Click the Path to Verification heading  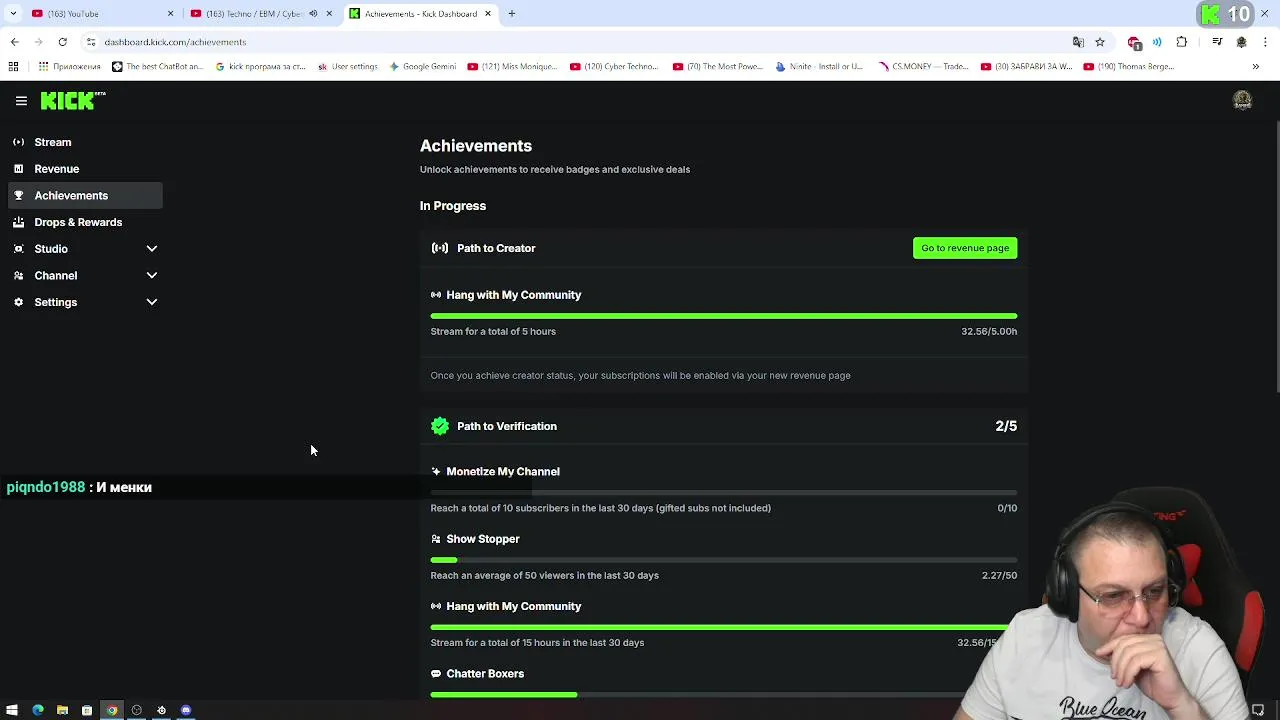click(x=507, y=426)
